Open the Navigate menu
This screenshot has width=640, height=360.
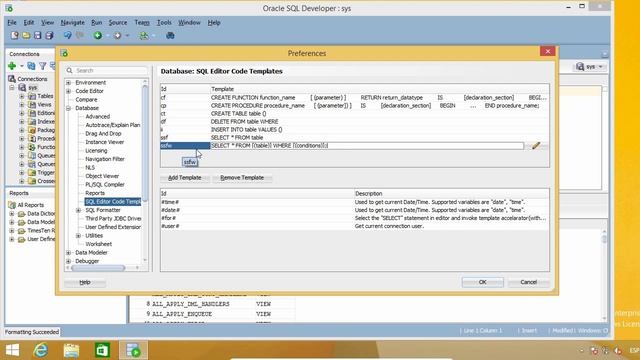click(73, 22)
